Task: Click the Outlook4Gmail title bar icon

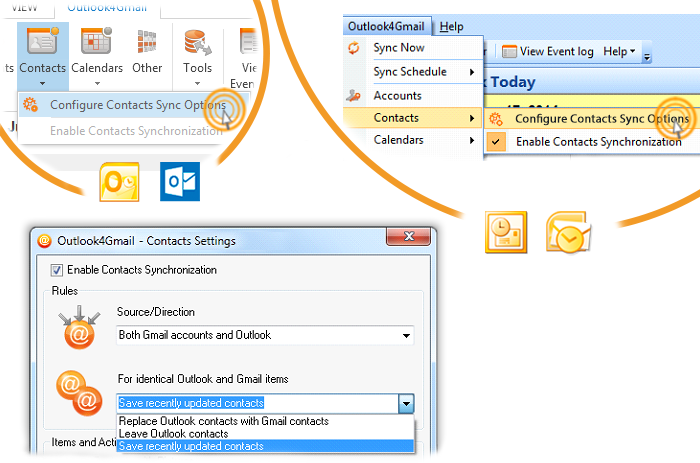Action: [44, 241]
